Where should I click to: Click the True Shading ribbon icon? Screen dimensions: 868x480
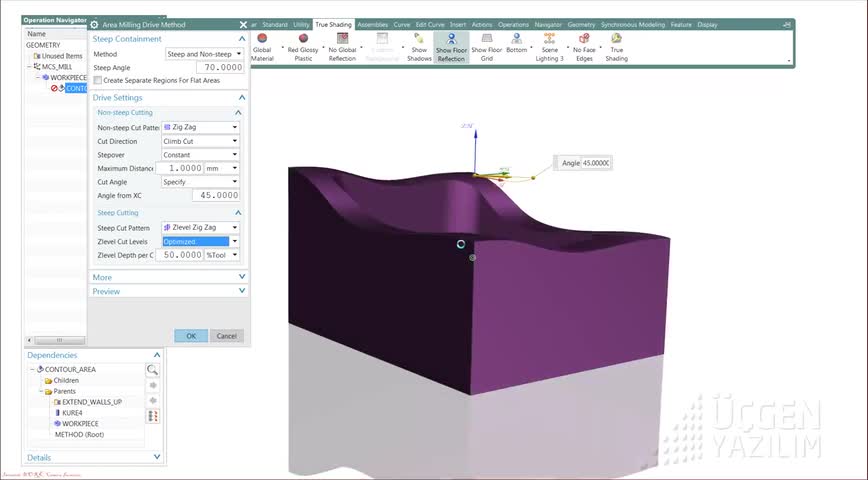616,38
